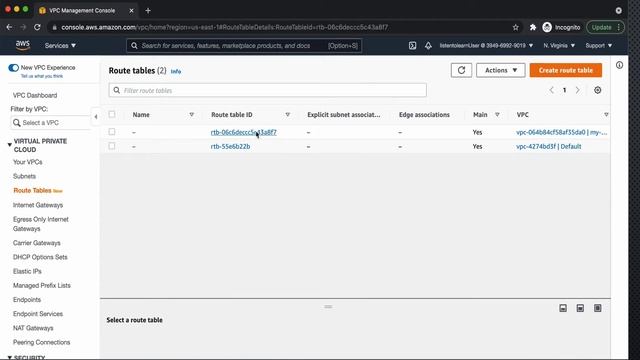This screenshot has width=640, height=360.
Task: Open route table rtb-06c6deccc5c43a8f7 link
Action: 244,132
